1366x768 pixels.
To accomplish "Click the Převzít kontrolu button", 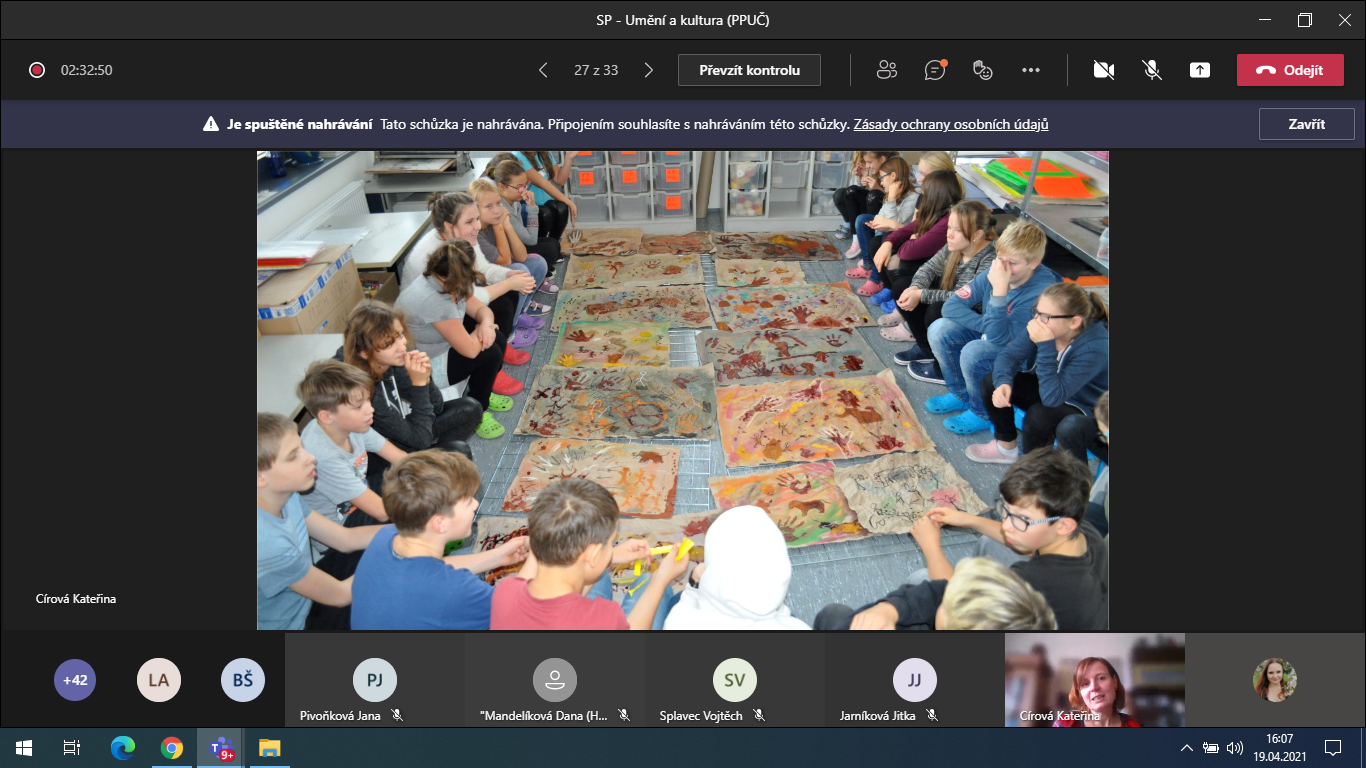I will [x=749, y=70].
